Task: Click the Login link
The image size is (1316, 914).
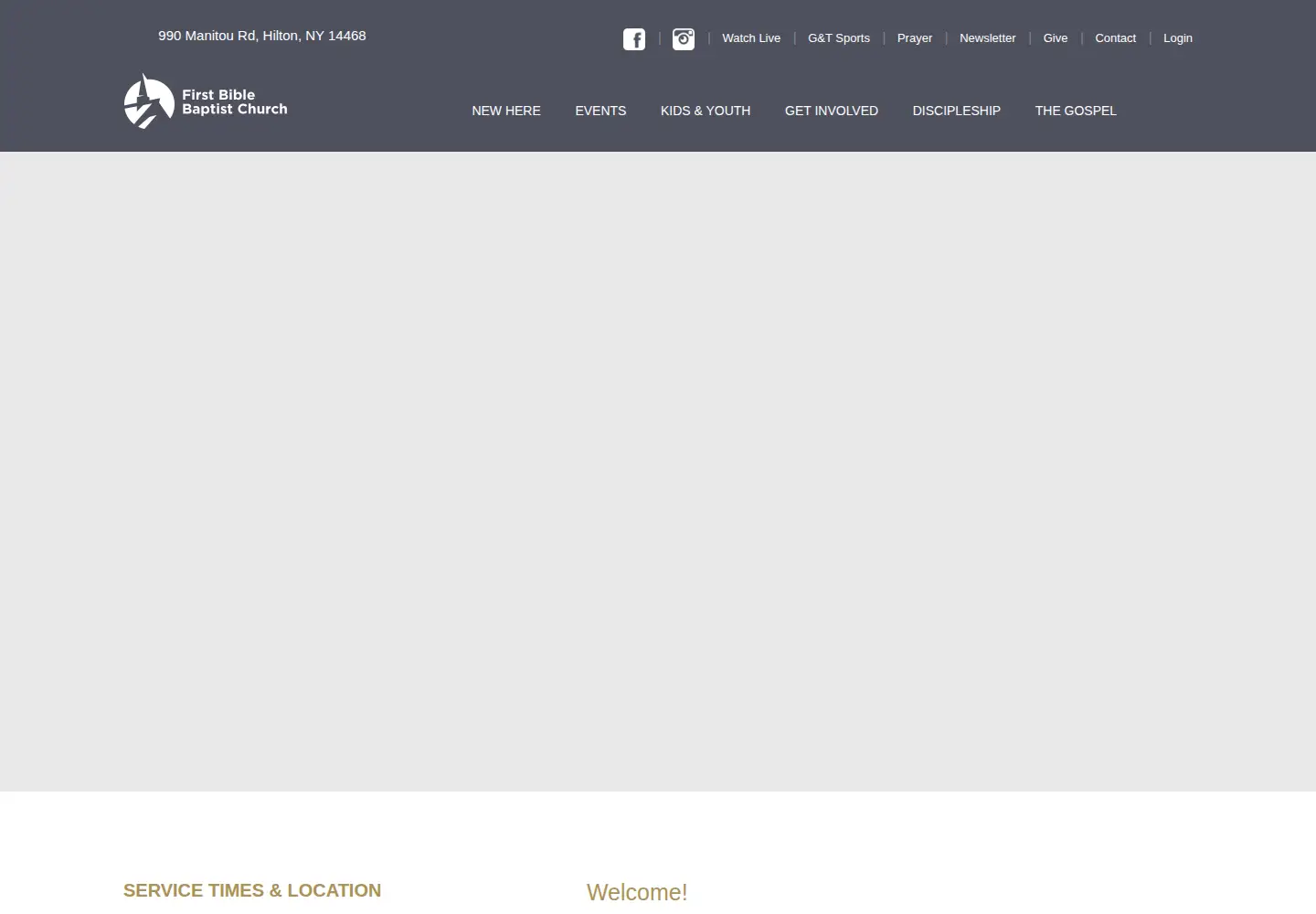Action: 1178,38
